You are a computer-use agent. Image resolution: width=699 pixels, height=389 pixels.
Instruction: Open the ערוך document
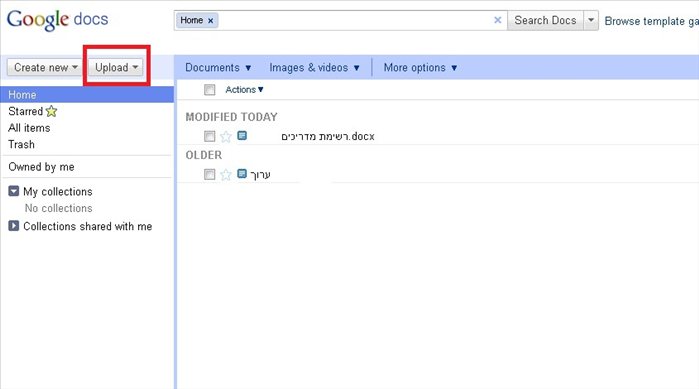click(x=260, y=175)
